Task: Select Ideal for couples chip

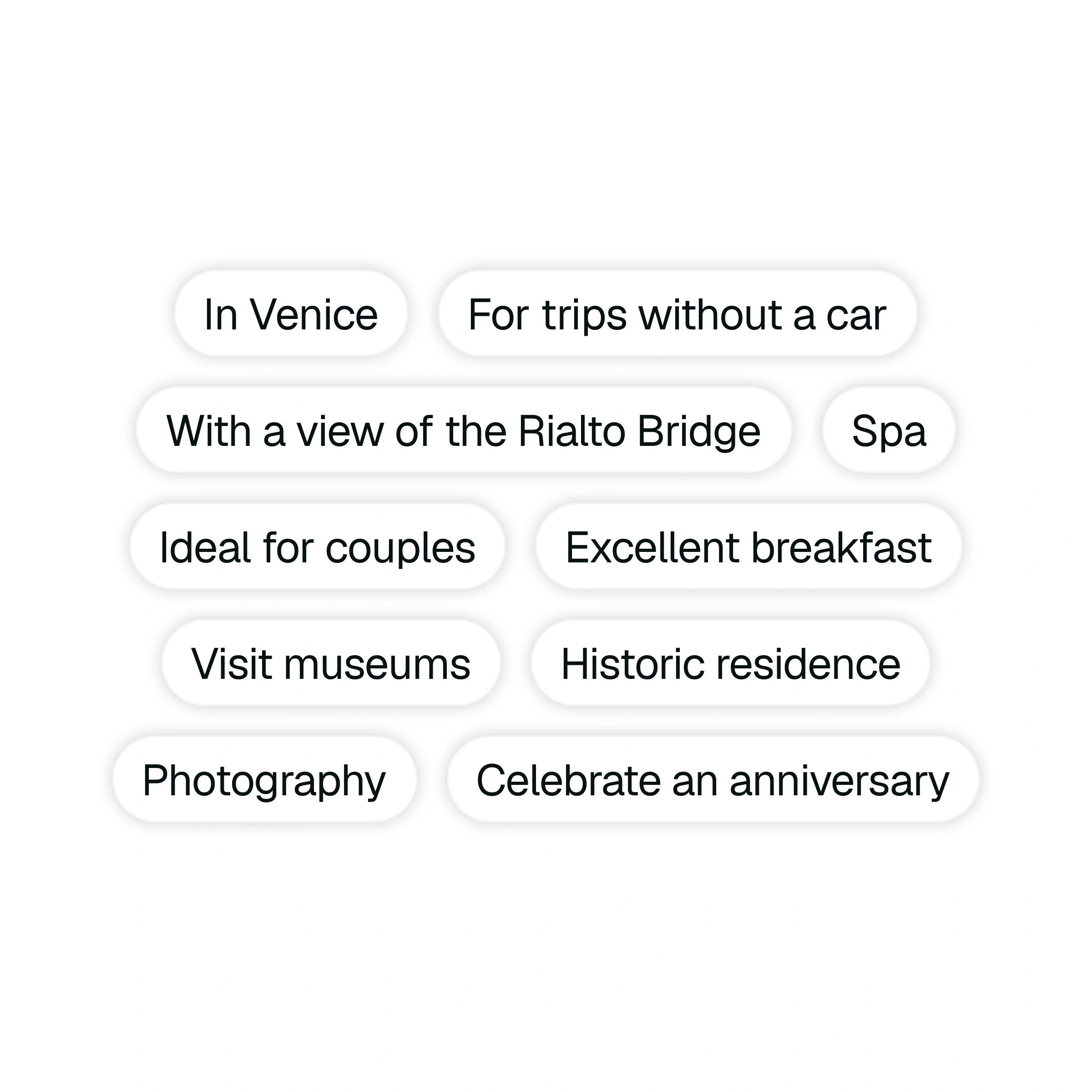Action: coord(317,547)
